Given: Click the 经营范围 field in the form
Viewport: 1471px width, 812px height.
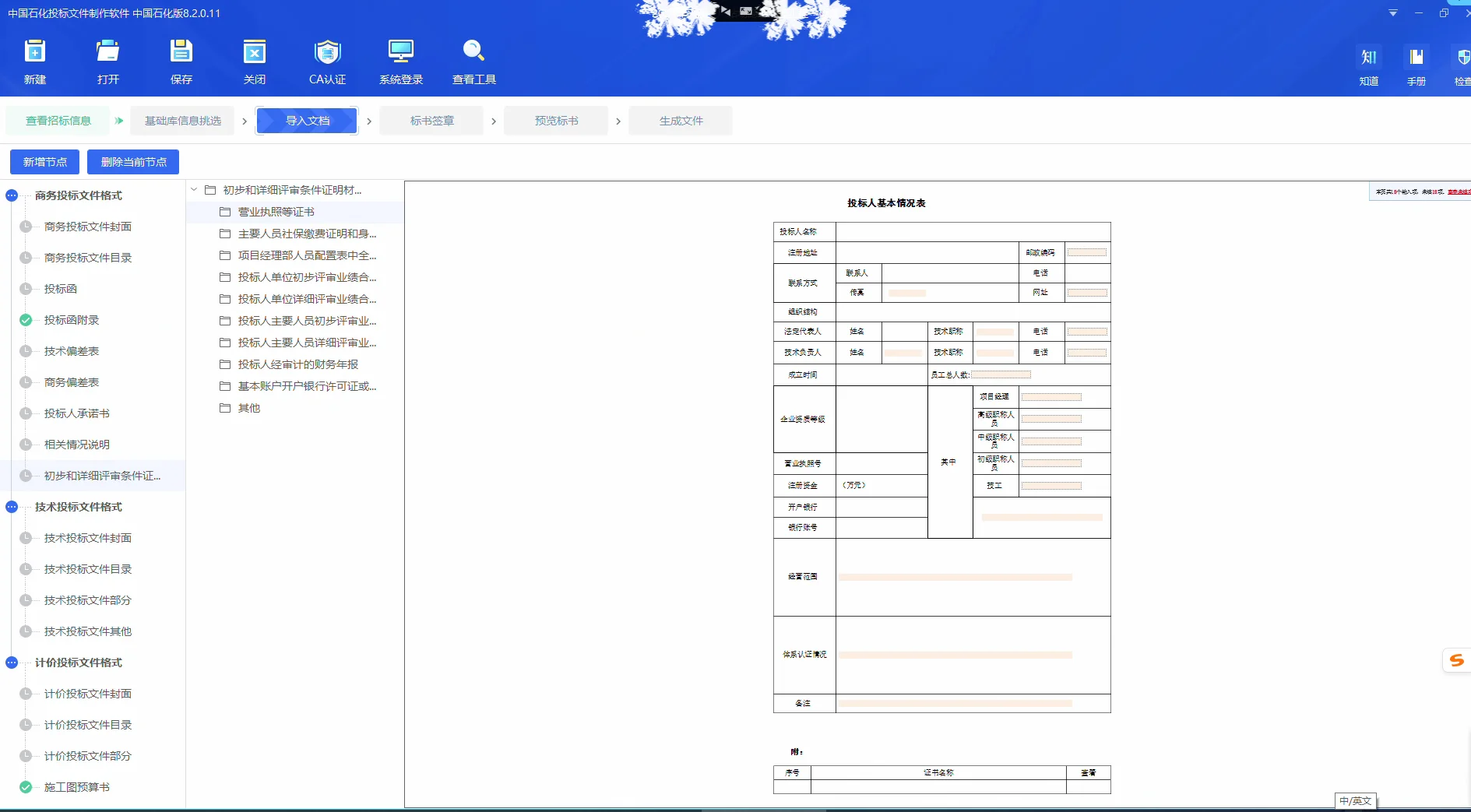Looking at the screenshot, I should [955, 577].
